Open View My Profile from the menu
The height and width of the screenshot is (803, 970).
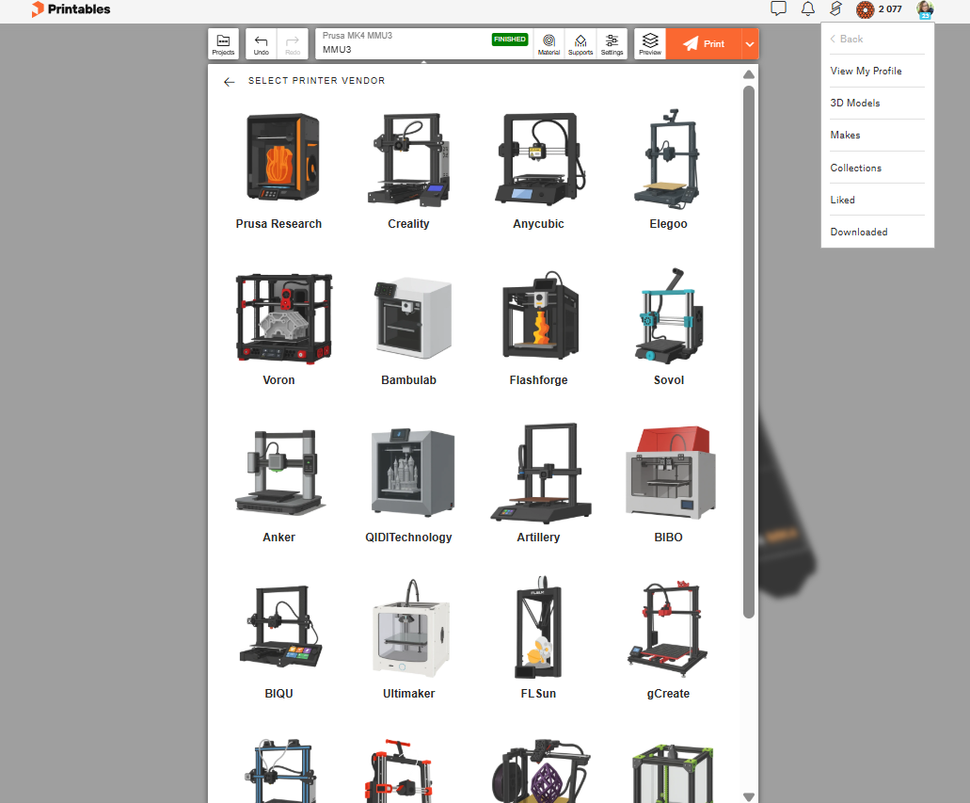[866, 70]
